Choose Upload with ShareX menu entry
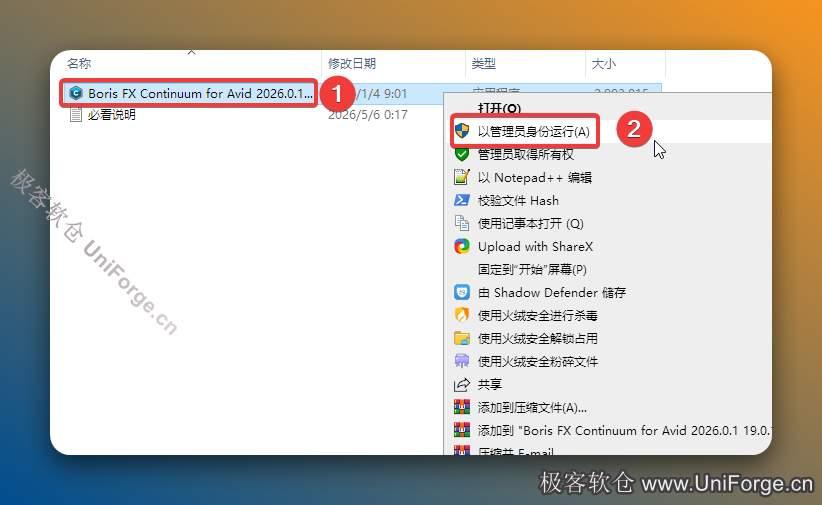The image size is (822, 505). [535, 247]
